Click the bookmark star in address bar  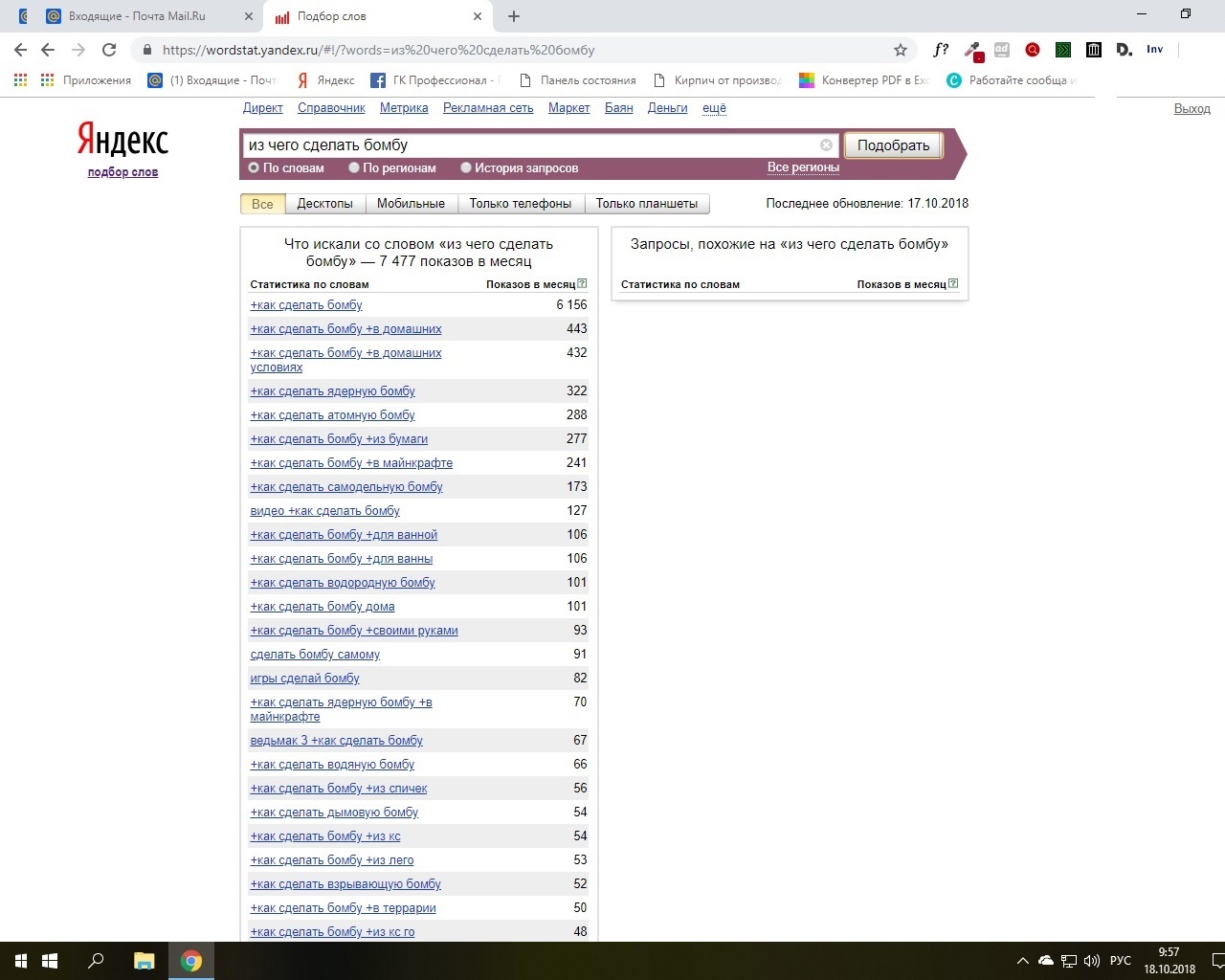(x=900, y=50)
